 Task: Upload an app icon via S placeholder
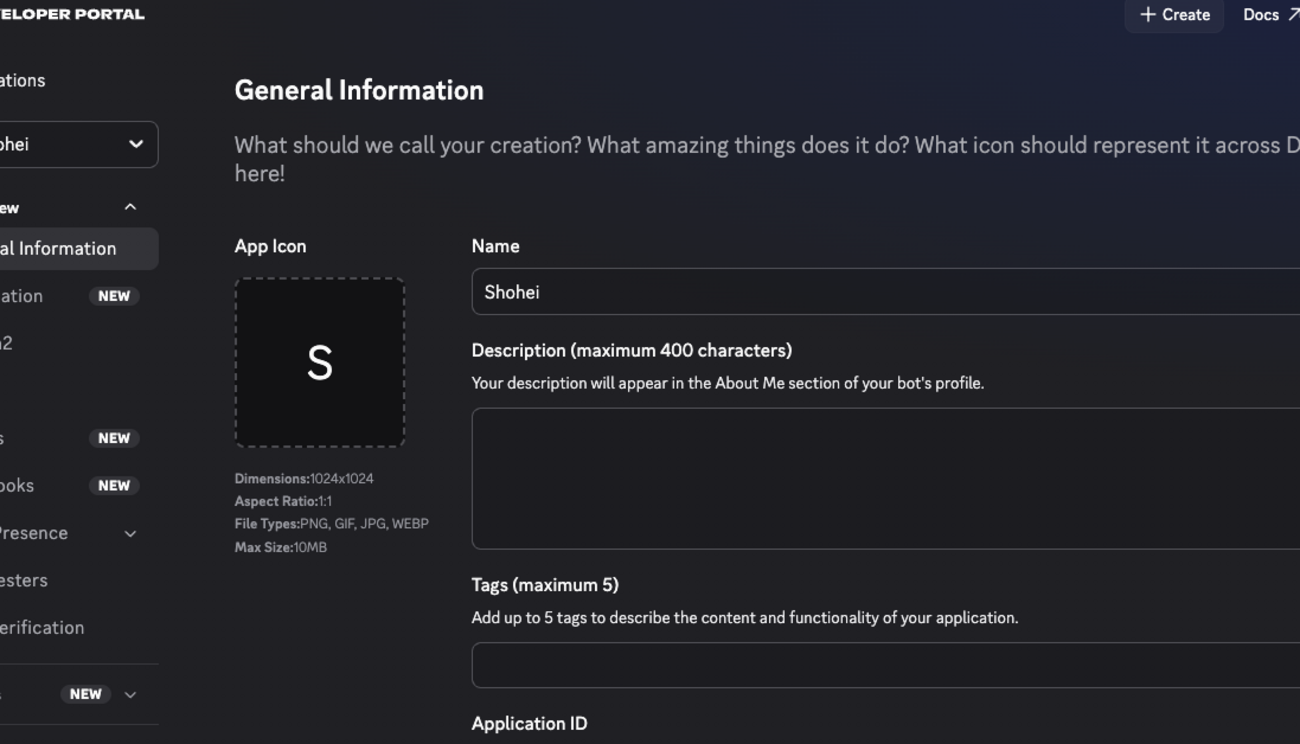320,362
